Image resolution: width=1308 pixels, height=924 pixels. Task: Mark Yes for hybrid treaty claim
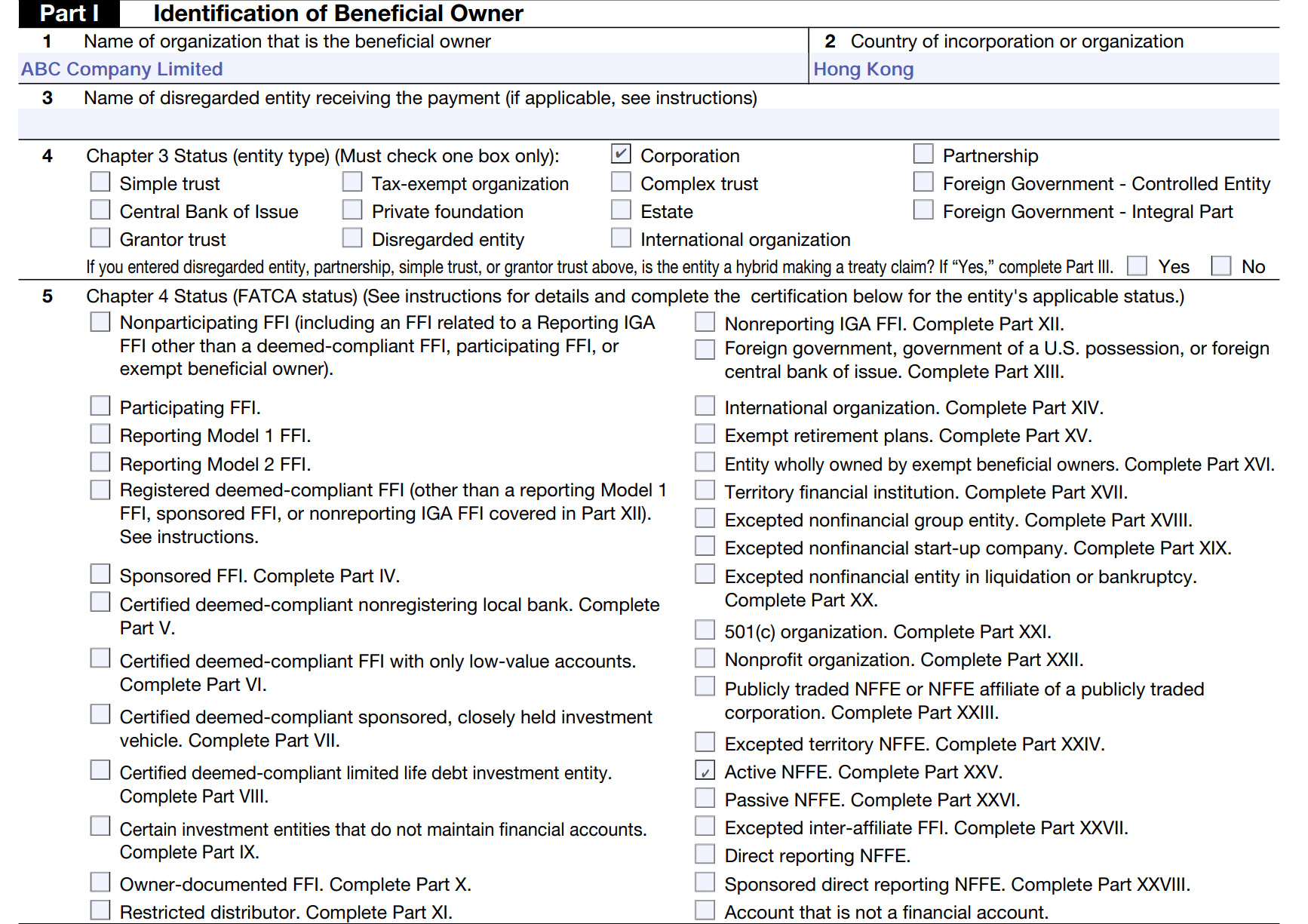1137,266
